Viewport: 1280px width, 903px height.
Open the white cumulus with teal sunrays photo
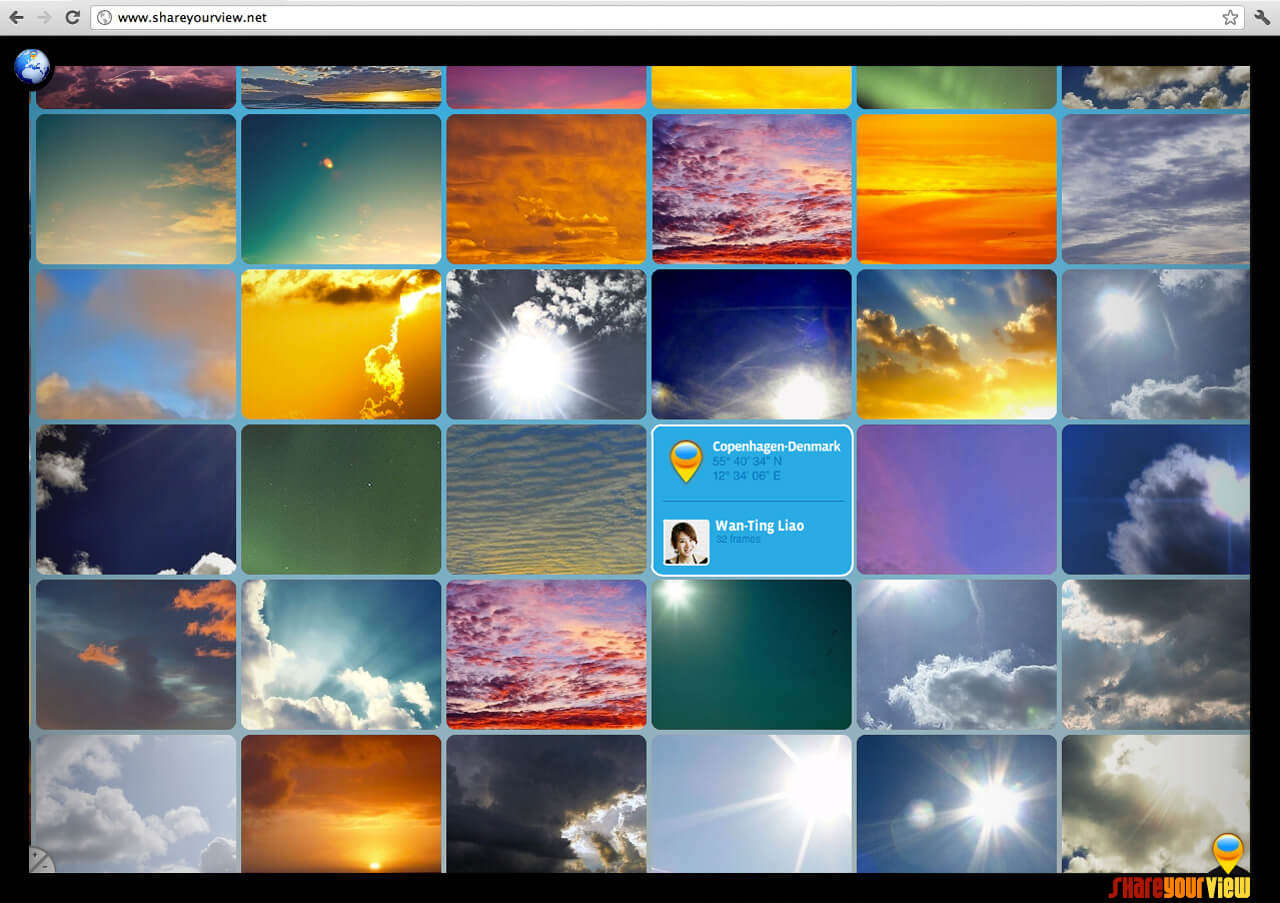pos(341,654)
